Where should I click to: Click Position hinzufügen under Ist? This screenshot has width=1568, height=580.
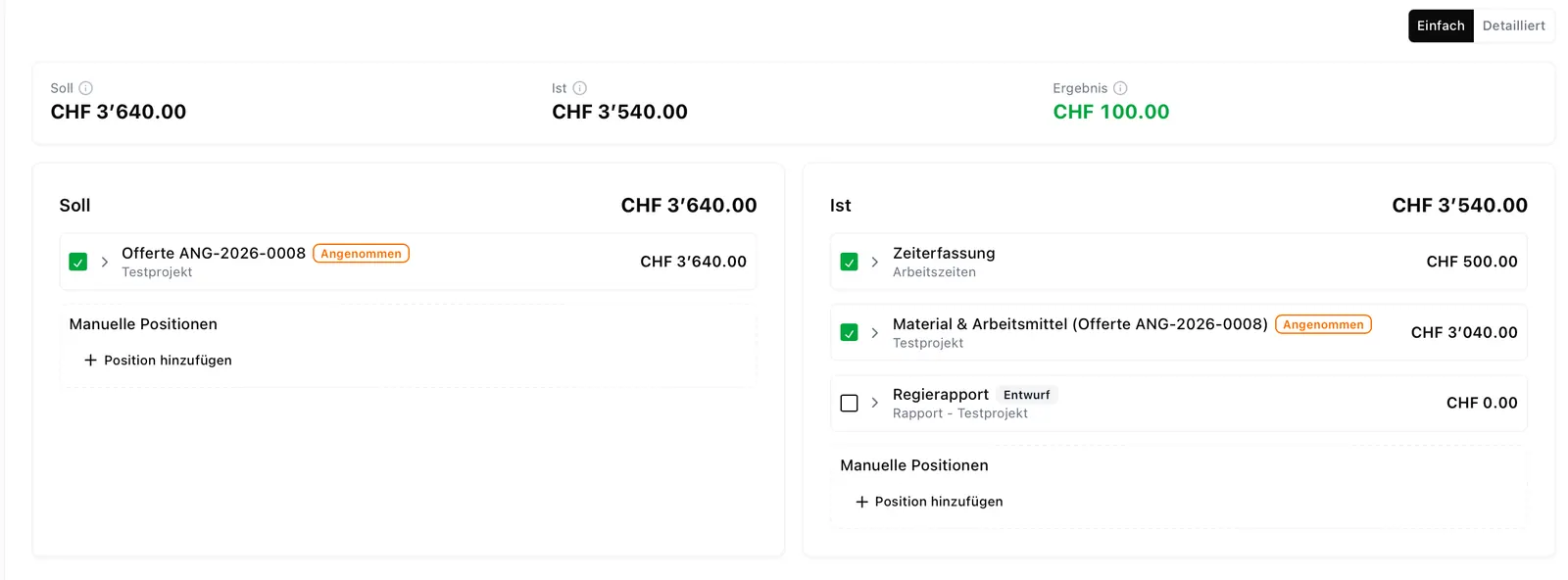929,502
